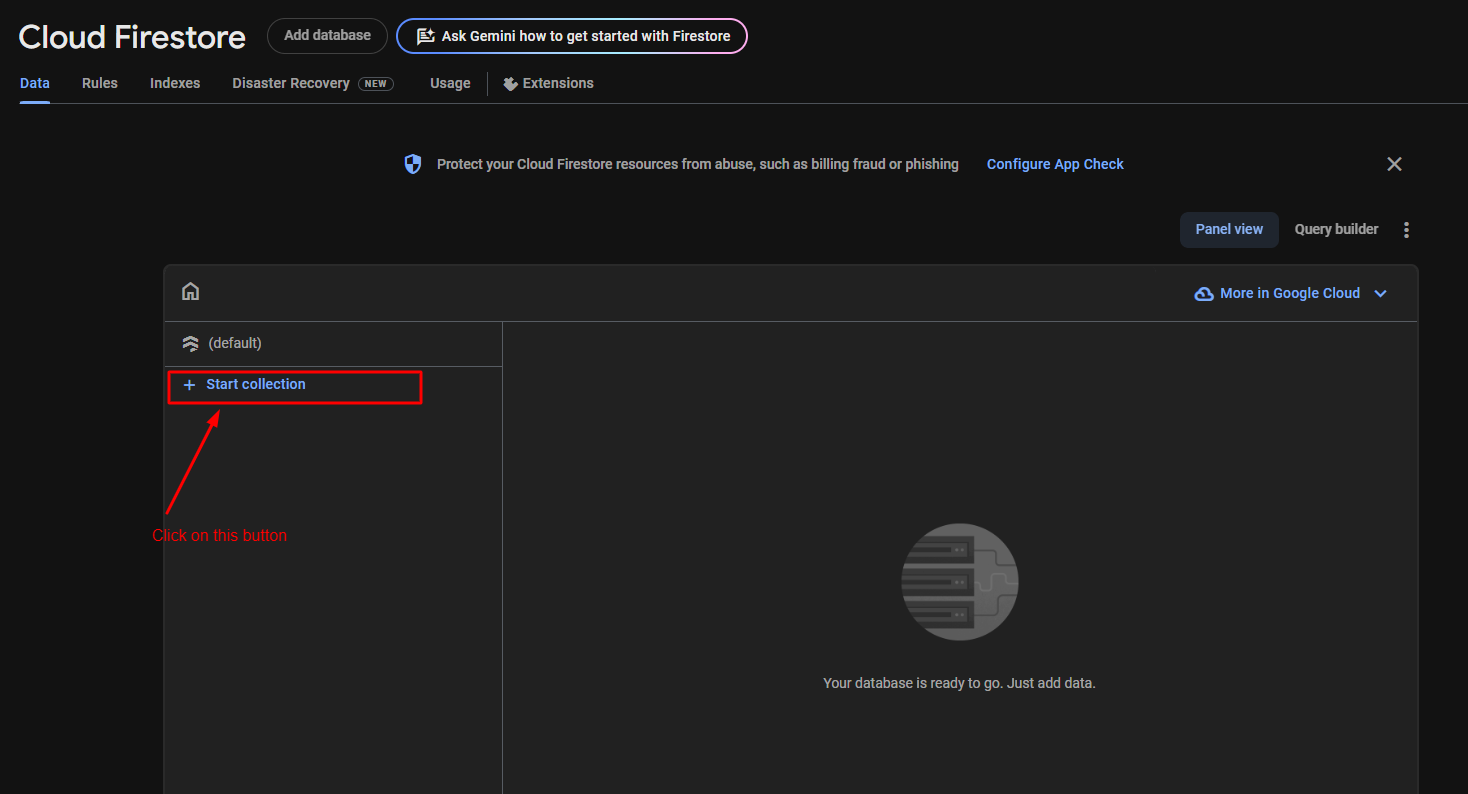This screenshot has width=1468, height=794.
Task: Open the three-dot overflow menu
Action: [1406, 230]
